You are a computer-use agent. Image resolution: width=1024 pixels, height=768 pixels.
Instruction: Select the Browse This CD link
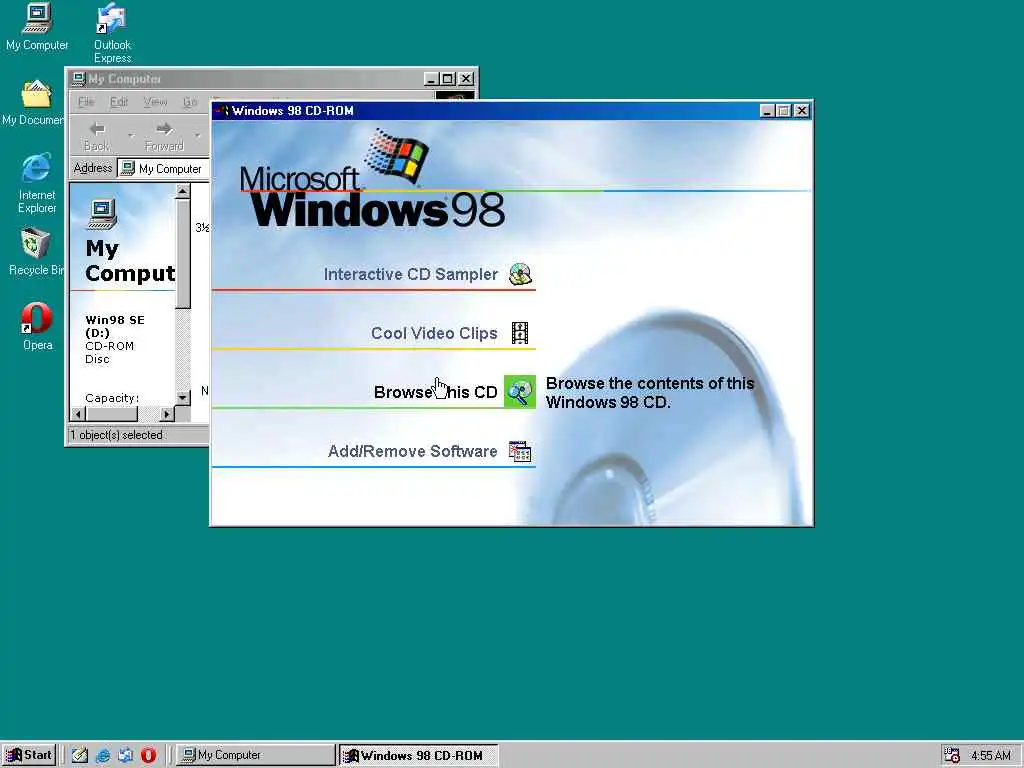(x=436, y=392)
